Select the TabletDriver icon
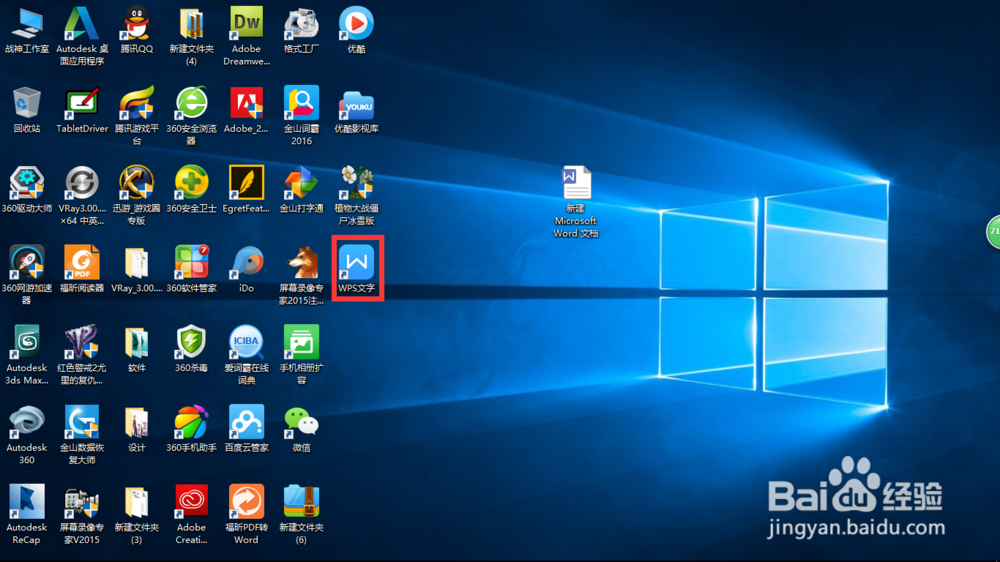The width and height of the screenshot is (1000, 562). (82, 104)
